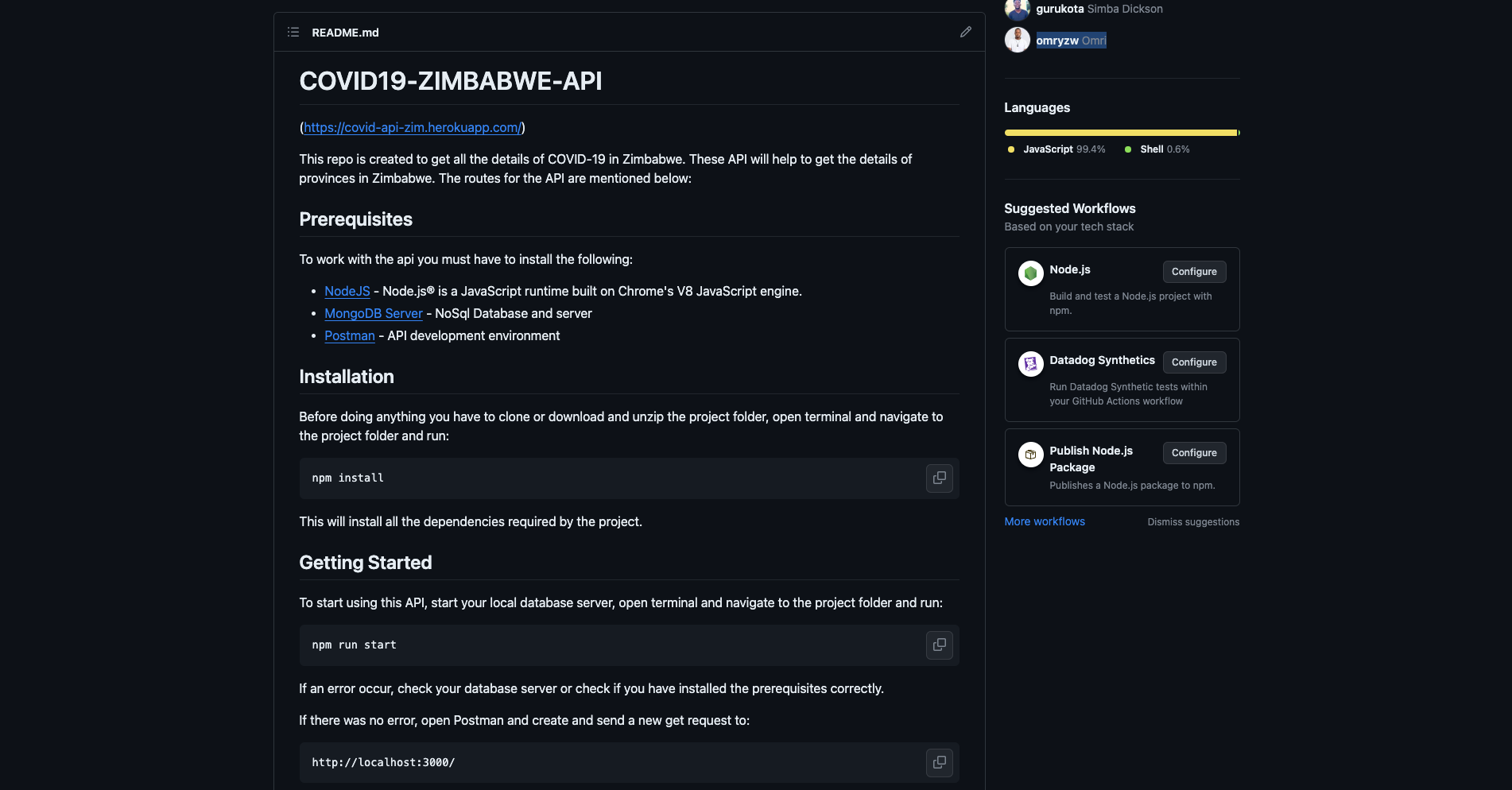Open omryzw contributor avatar

[1018, 40]
